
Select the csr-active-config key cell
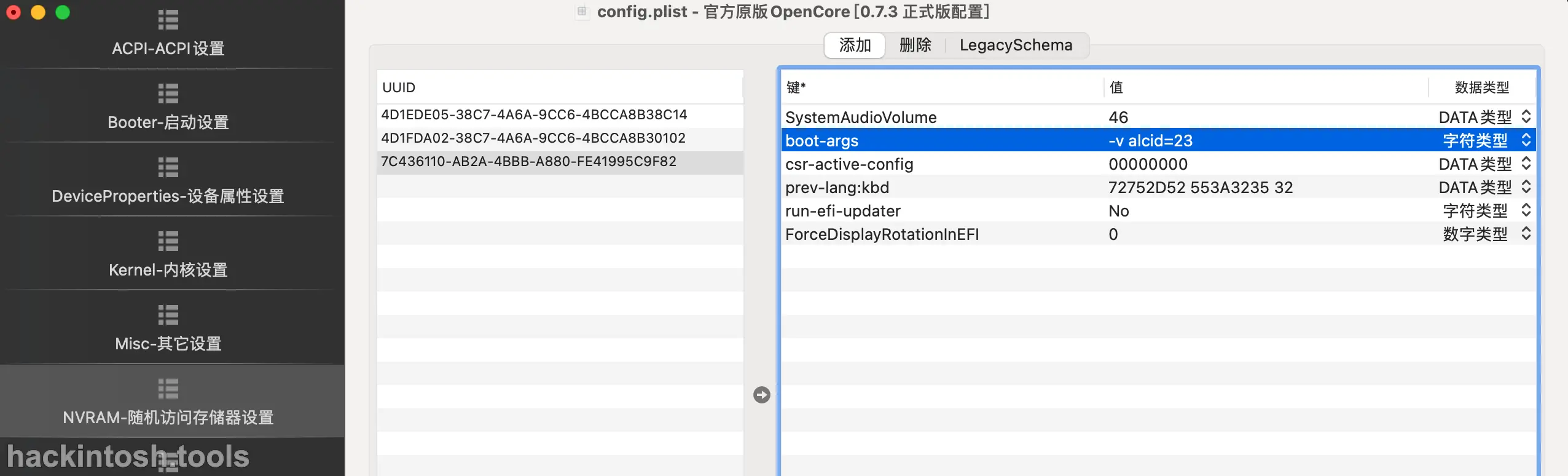(x=849, y=164)
